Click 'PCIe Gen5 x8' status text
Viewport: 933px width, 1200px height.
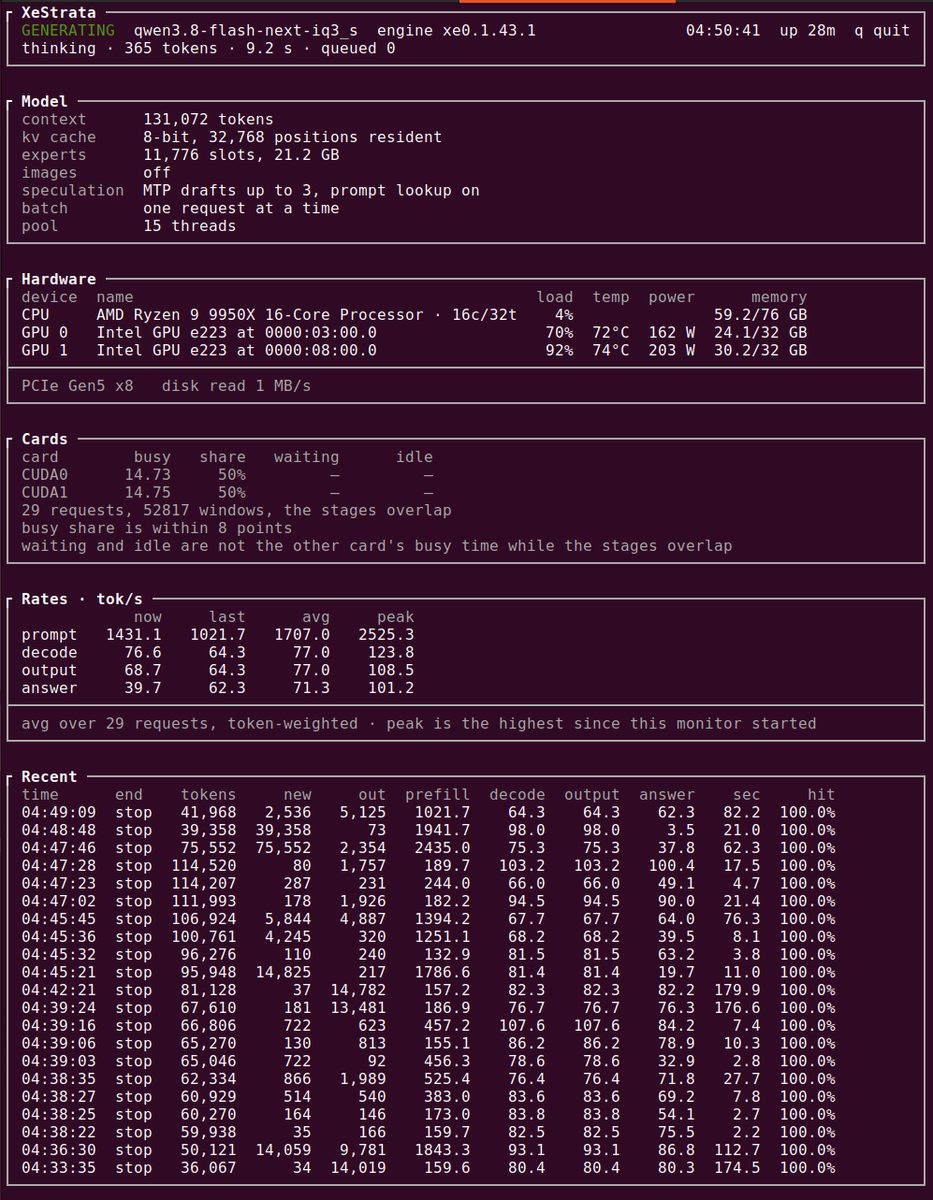[77, 386]
